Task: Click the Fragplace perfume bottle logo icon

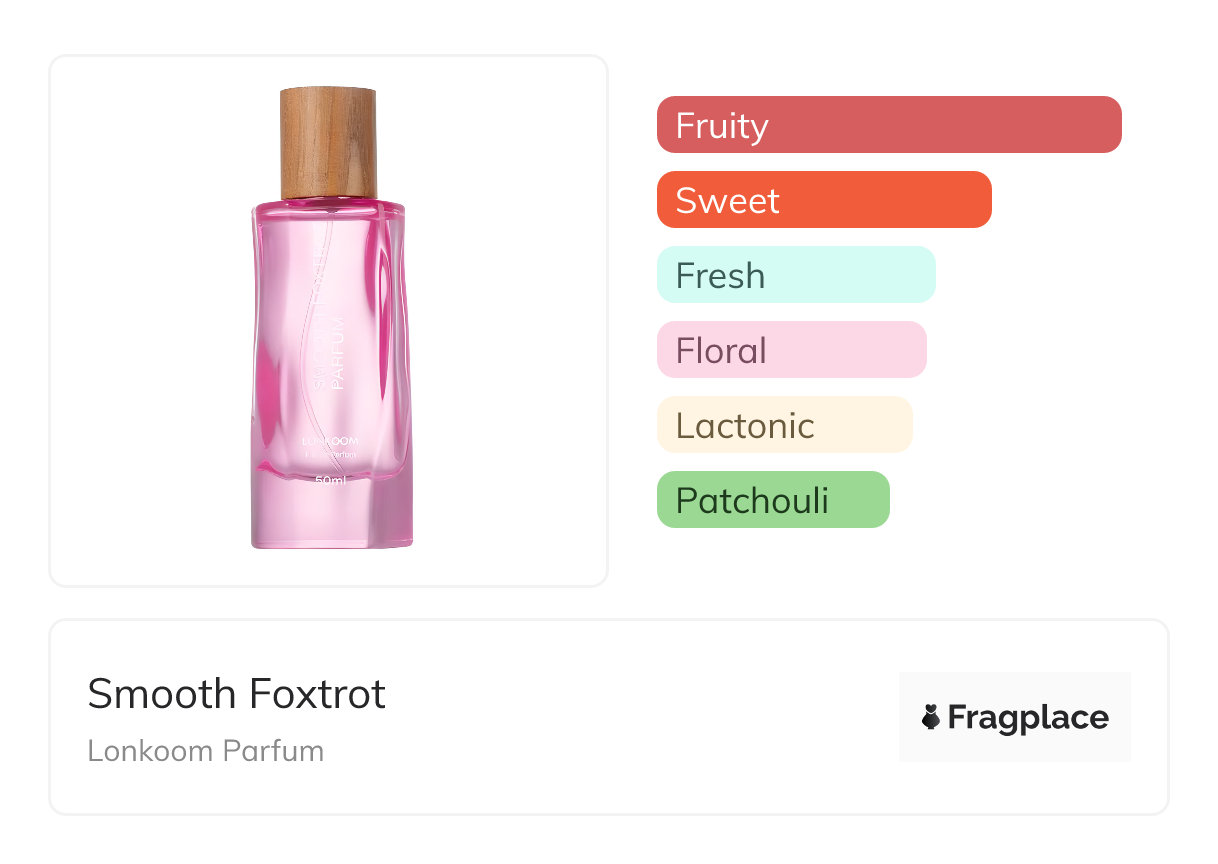Action: click(931, 717)
